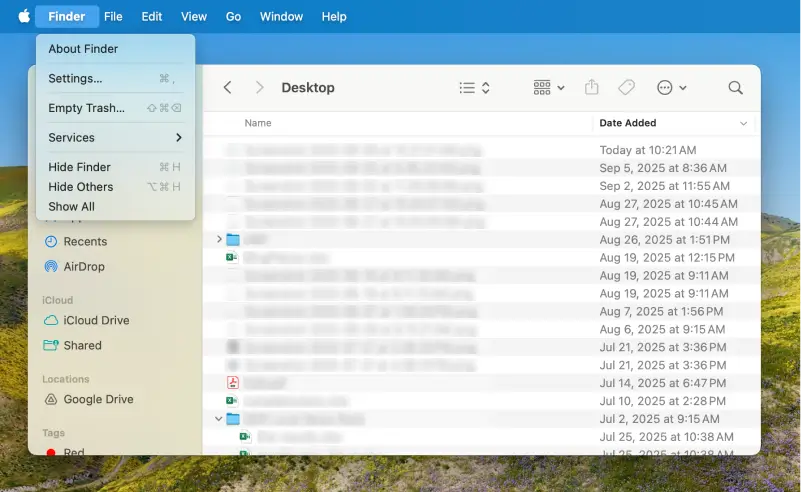Open the group-by grid dropdown
Viewport: 801px width, 492px height.
point(549,88)
